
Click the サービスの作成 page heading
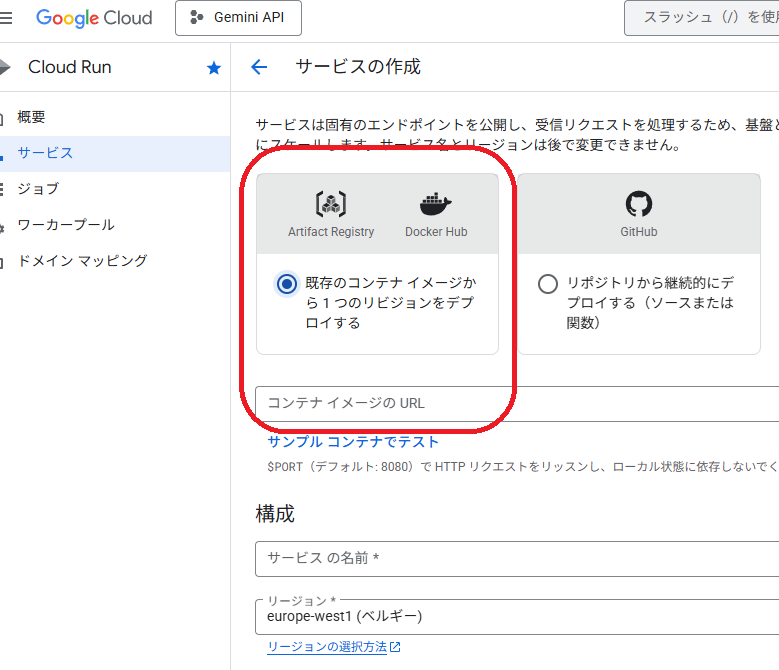point(358,67)
